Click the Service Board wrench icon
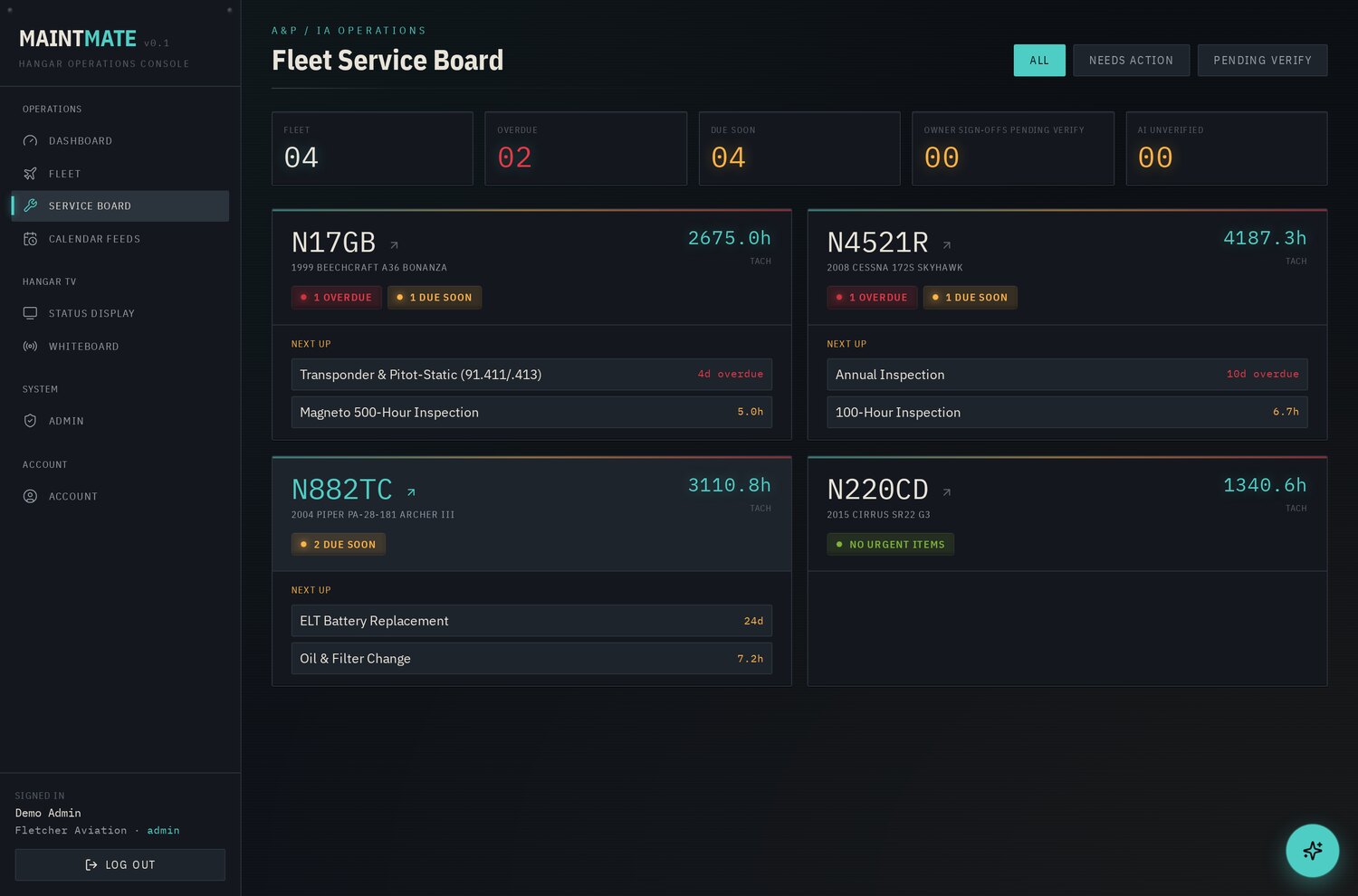Screen dimensions: 1358x896 (x=30, y=206)
